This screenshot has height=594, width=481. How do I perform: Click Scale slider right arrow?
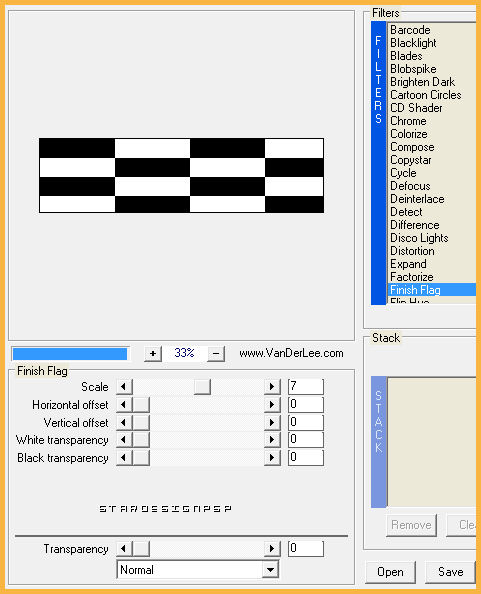[x=272, y=387]
